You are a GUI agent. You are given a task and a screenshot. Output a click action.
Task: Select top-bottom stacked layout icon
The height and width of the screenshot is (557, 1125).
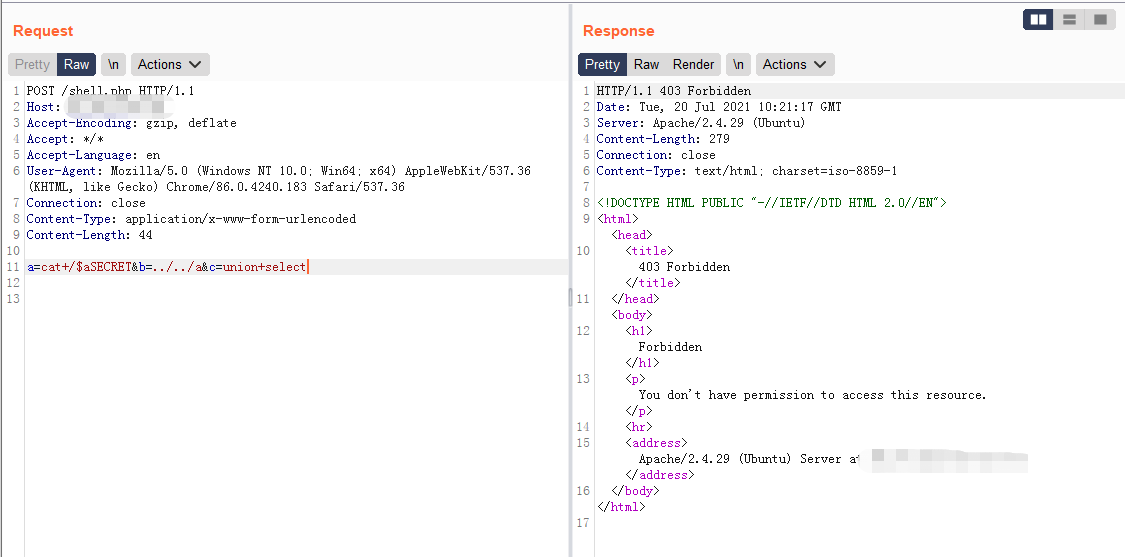1069,19
